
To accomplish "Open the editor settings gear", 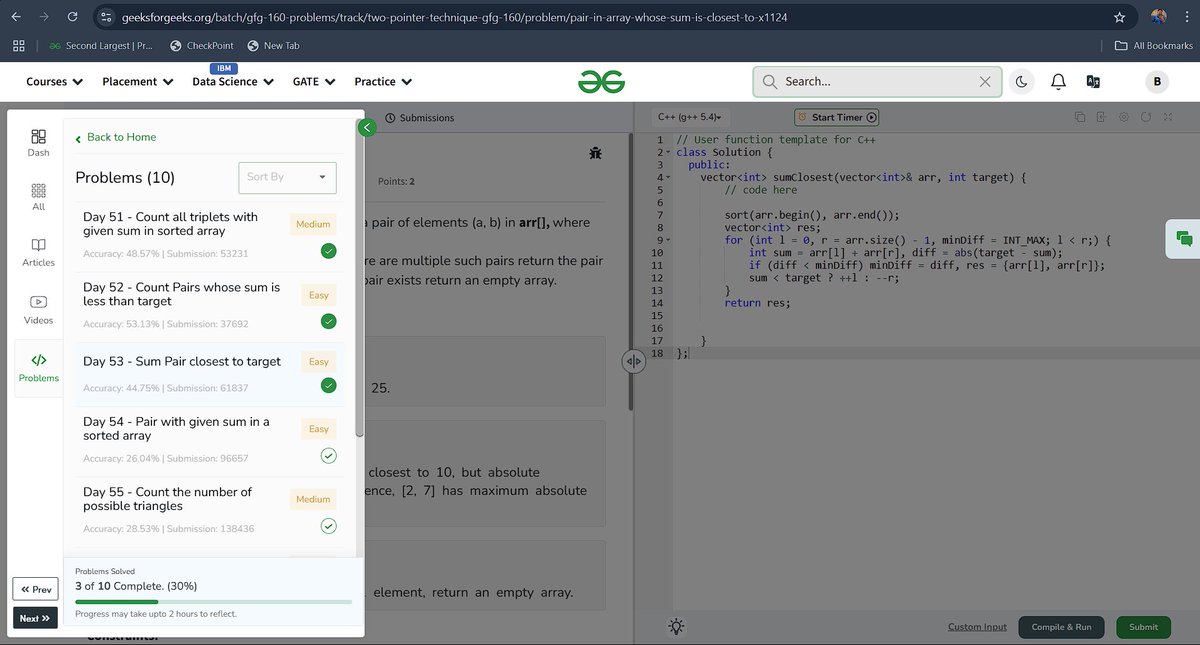I will coord(1124,117).
